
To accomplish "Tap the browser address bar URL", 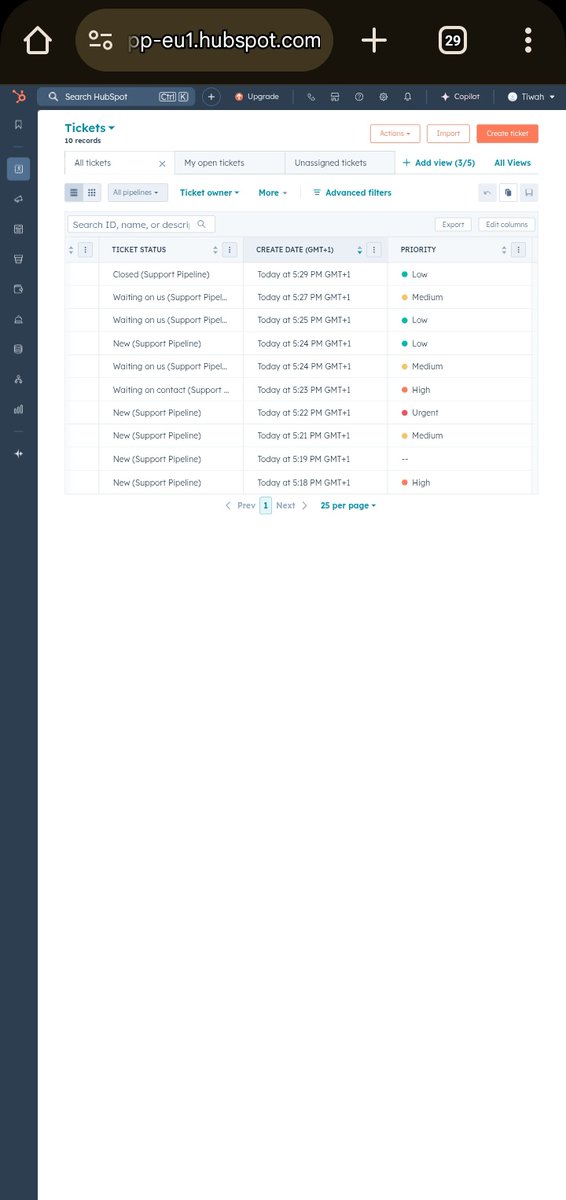I will click(205, 40).
